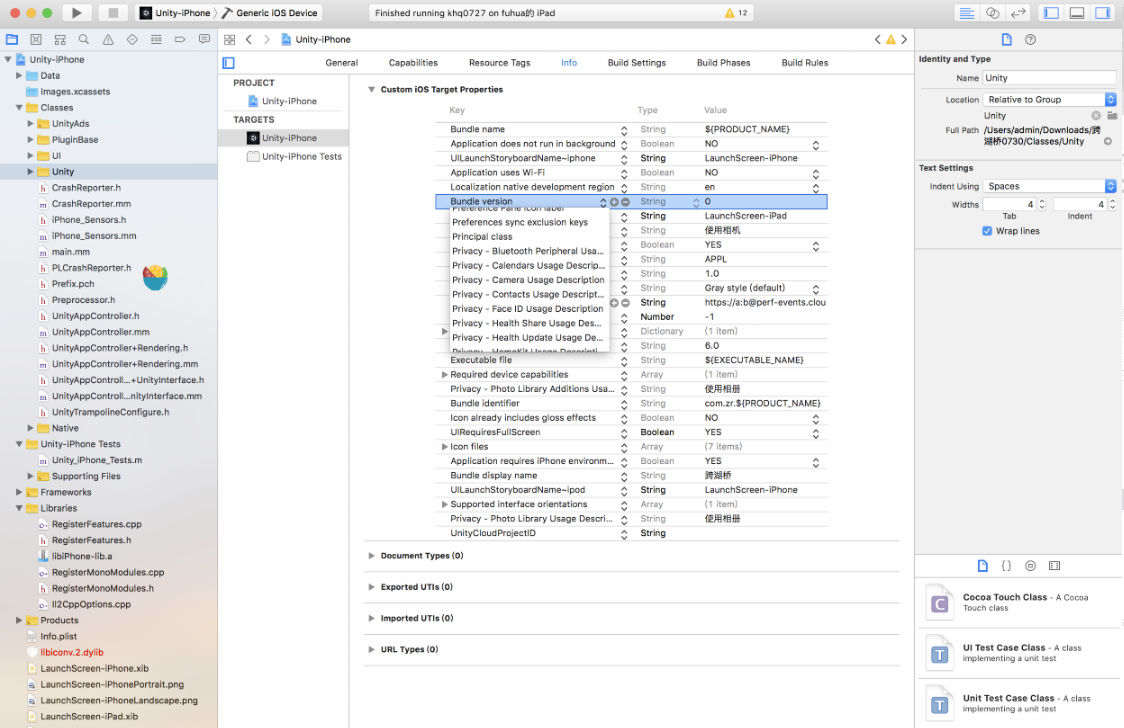1124x728 pixels.
Task: Switch to the Assistant editor
Action: click(992, 13)
